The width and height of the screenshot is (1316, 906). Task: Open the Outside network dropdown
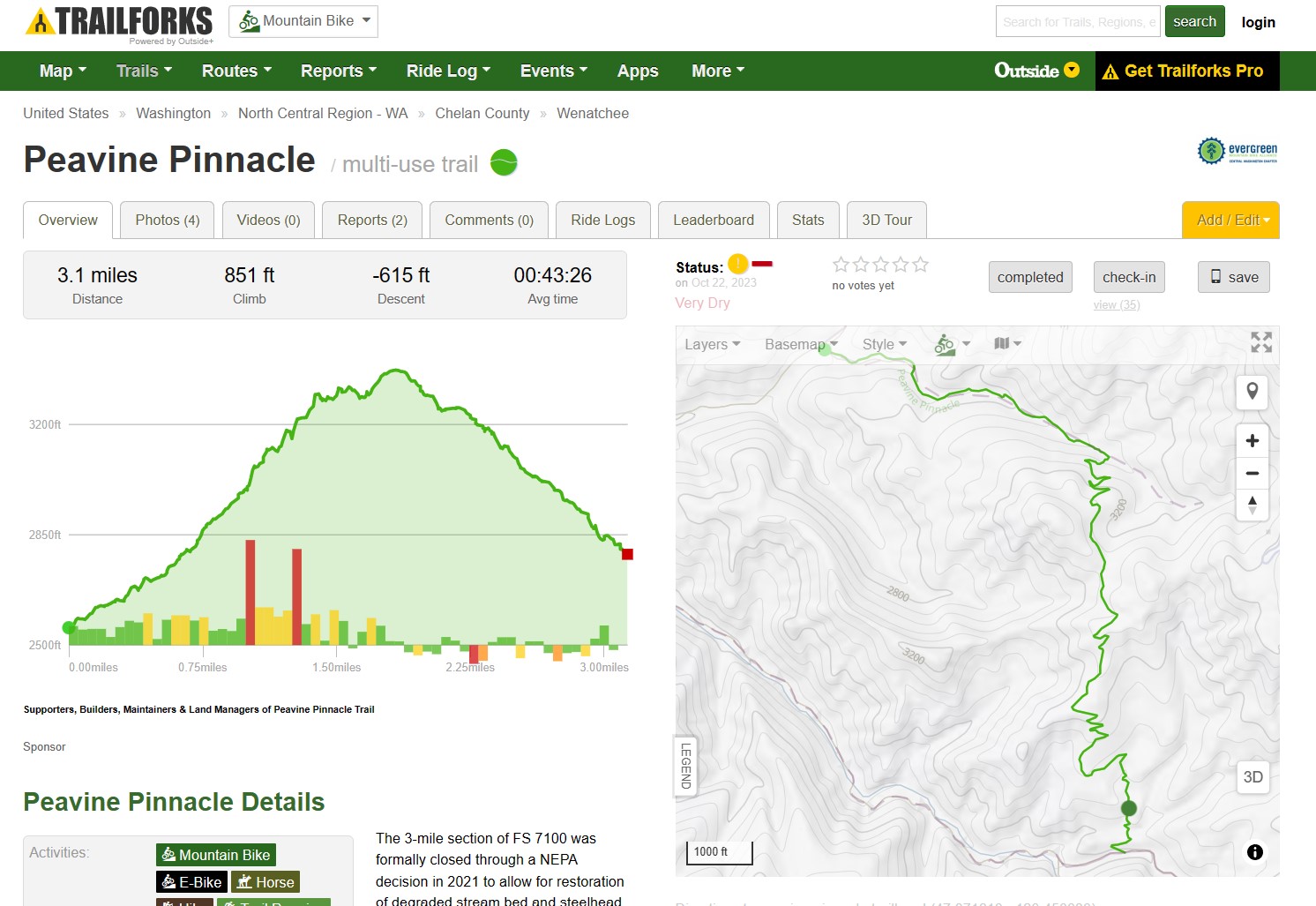1036,71
